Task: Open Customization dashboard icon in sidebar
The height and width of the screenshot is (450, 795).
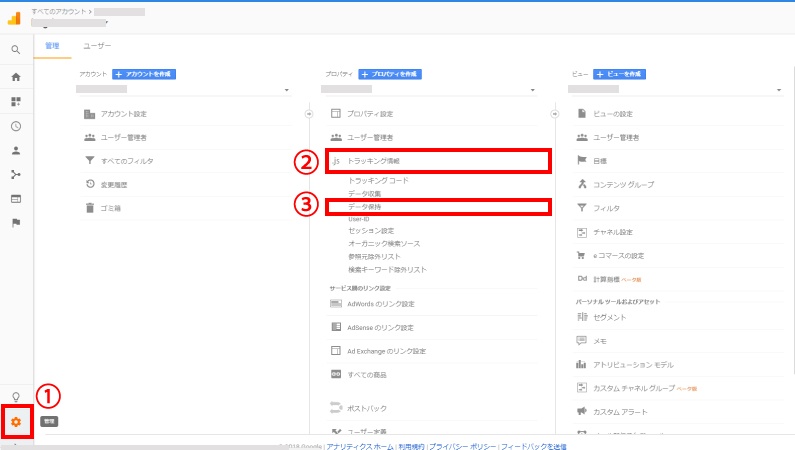Action: 16,101
